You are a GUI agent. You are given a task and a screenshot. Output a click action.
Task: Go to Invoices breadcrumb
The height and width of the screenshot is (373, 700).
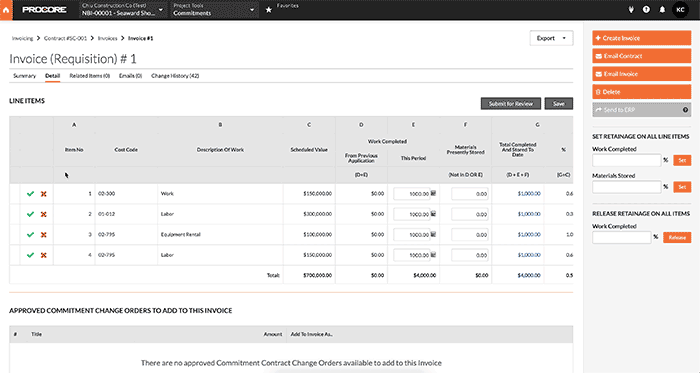[108, 38]
